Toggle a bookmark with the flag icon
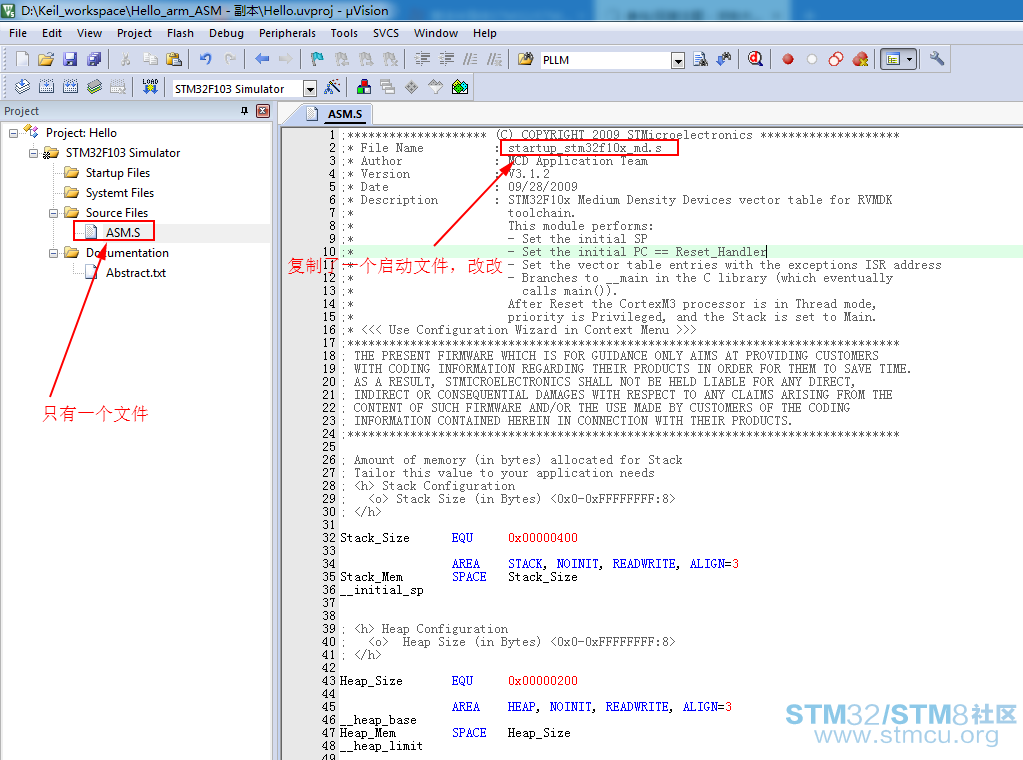The width and height of the screenshot is (1023, 760). [x=317, y=59]
